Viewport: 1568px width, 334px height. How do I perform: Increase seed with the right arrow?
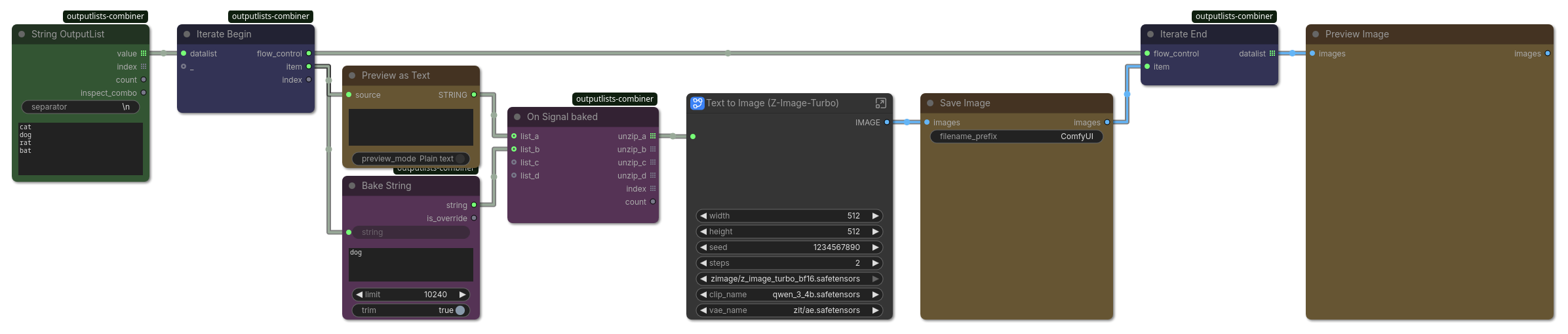(x=875, y=247)
